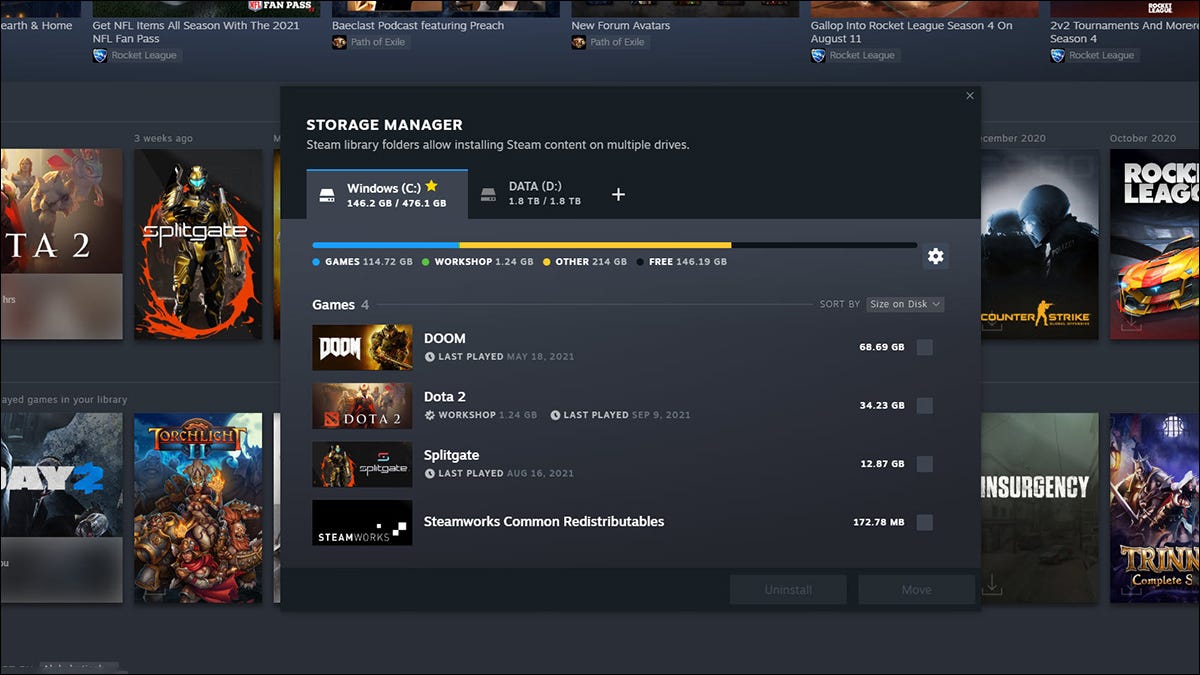
Task: Open the Size on Disk sort dropdown
Action: [x=904, y=304]
